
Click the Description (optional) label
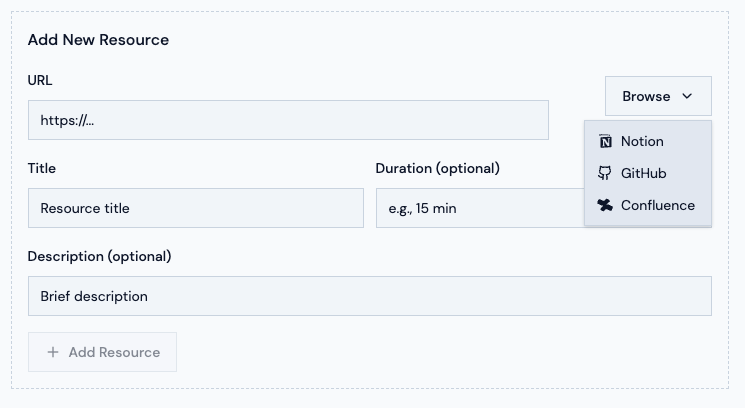(x=99, y=256)
